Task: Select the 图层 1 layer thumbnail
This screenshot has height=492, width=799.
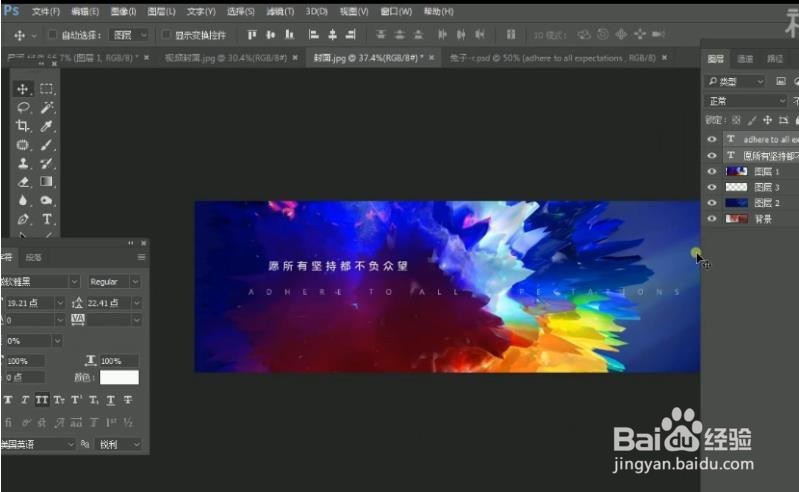Action: tap(736, 171)
